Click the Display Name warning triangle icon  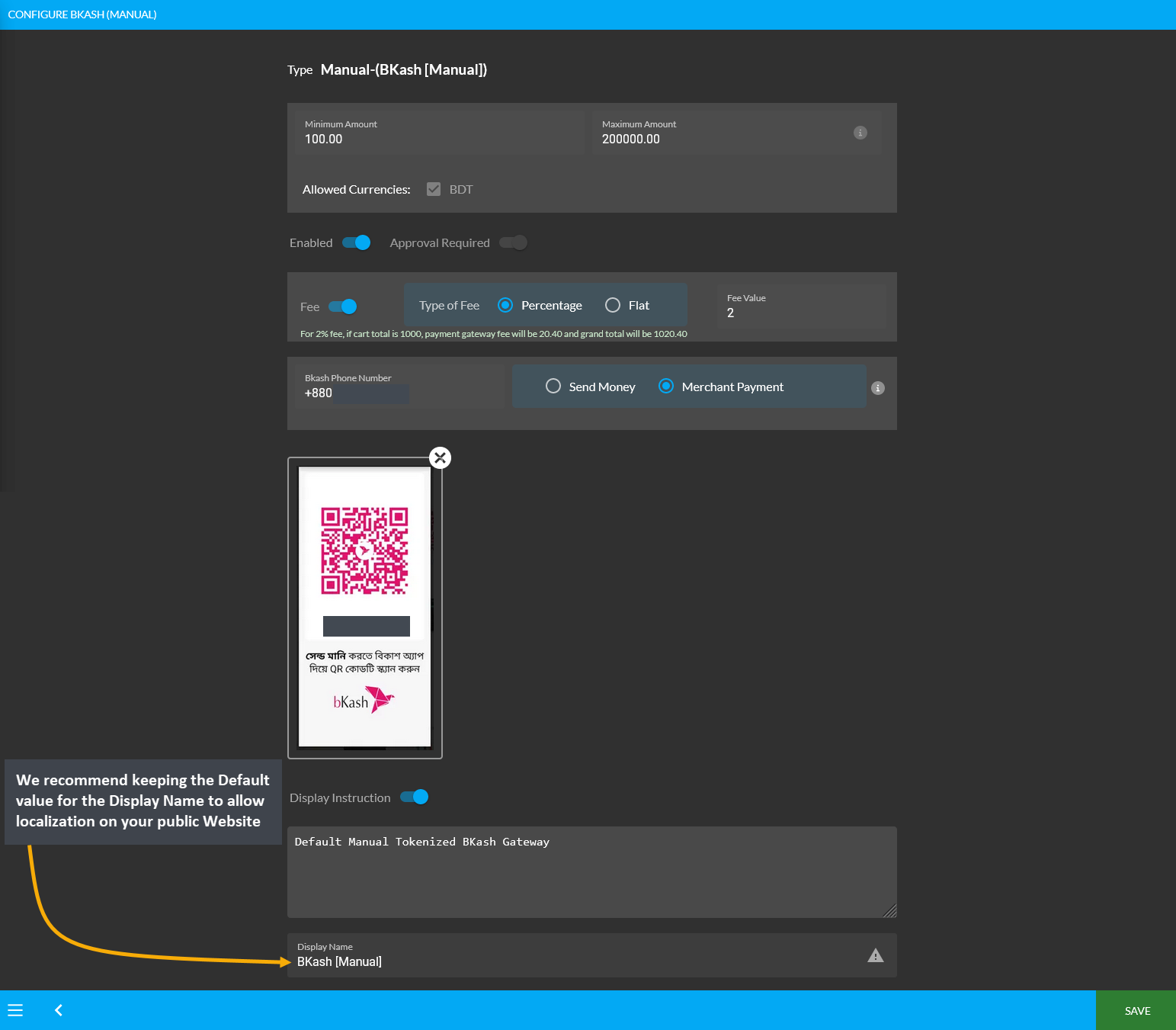(x=876, y=955)
